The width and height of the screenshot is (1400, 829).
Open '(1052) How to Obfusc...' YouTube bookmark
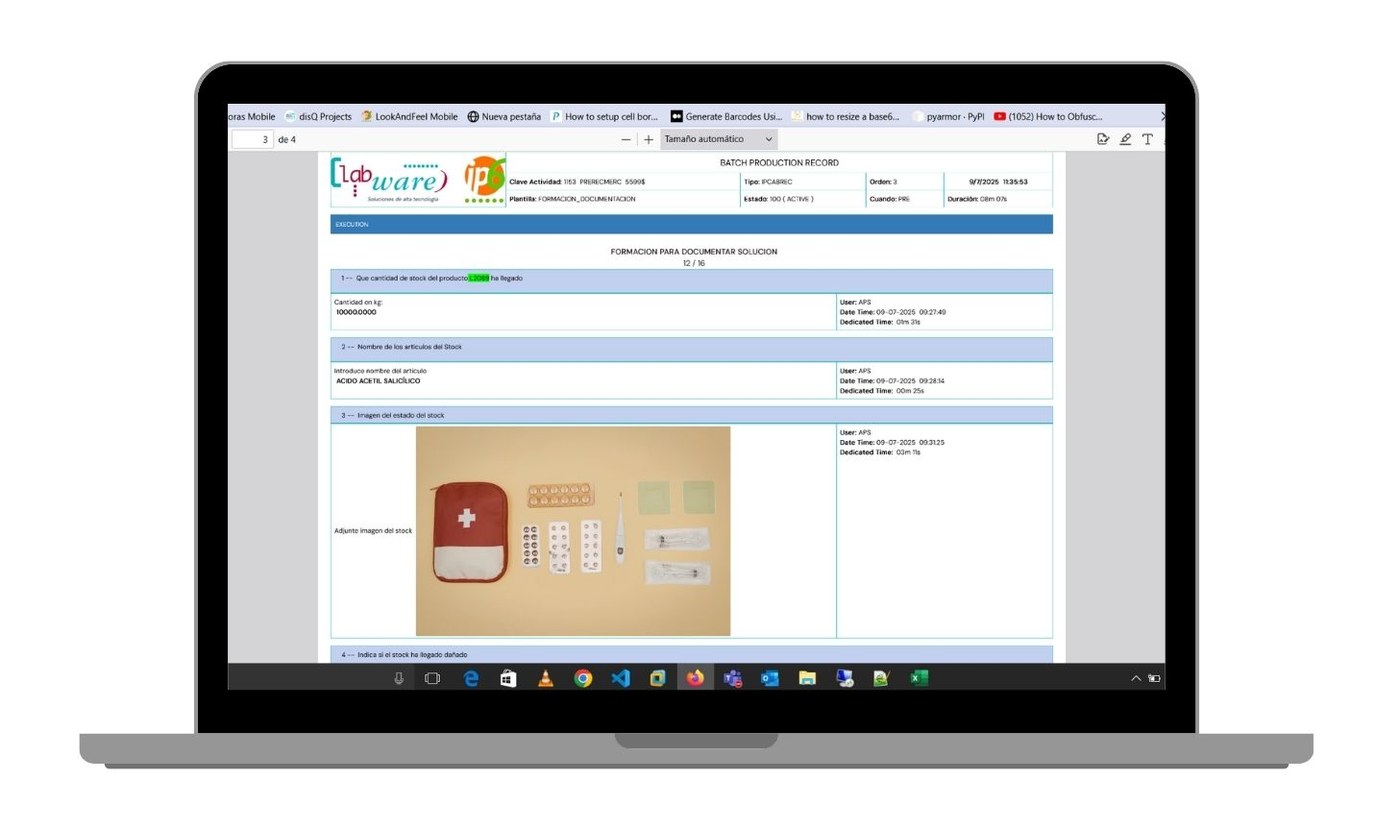coord(1048,117)
